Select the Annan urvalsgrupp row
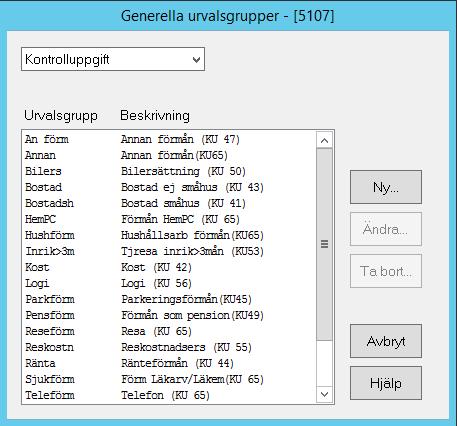 click(169, 155)
